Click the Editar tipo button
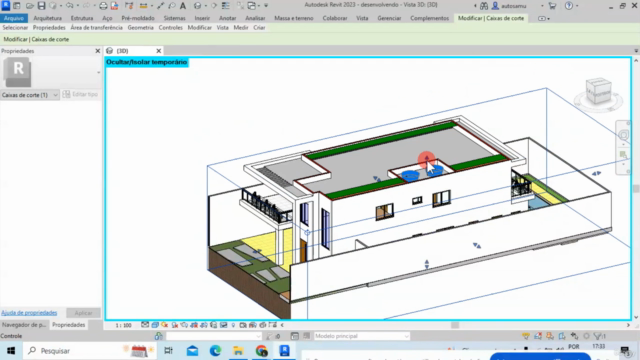The width and height of the screenshot is (640, 360). point(81,94)
